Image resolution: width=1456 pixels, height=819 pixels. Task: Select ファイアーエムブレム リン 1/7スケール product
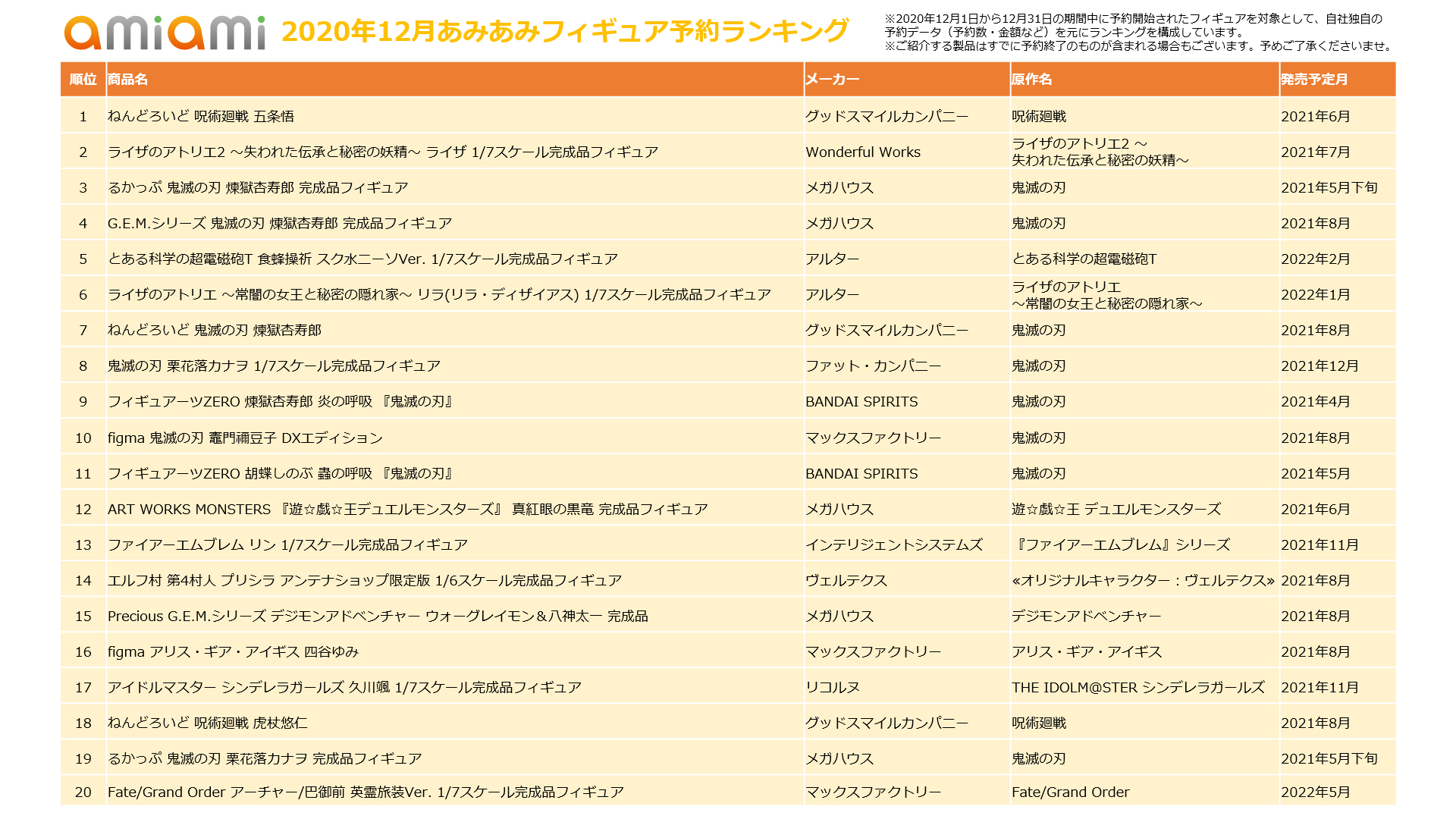pos(287,544)
